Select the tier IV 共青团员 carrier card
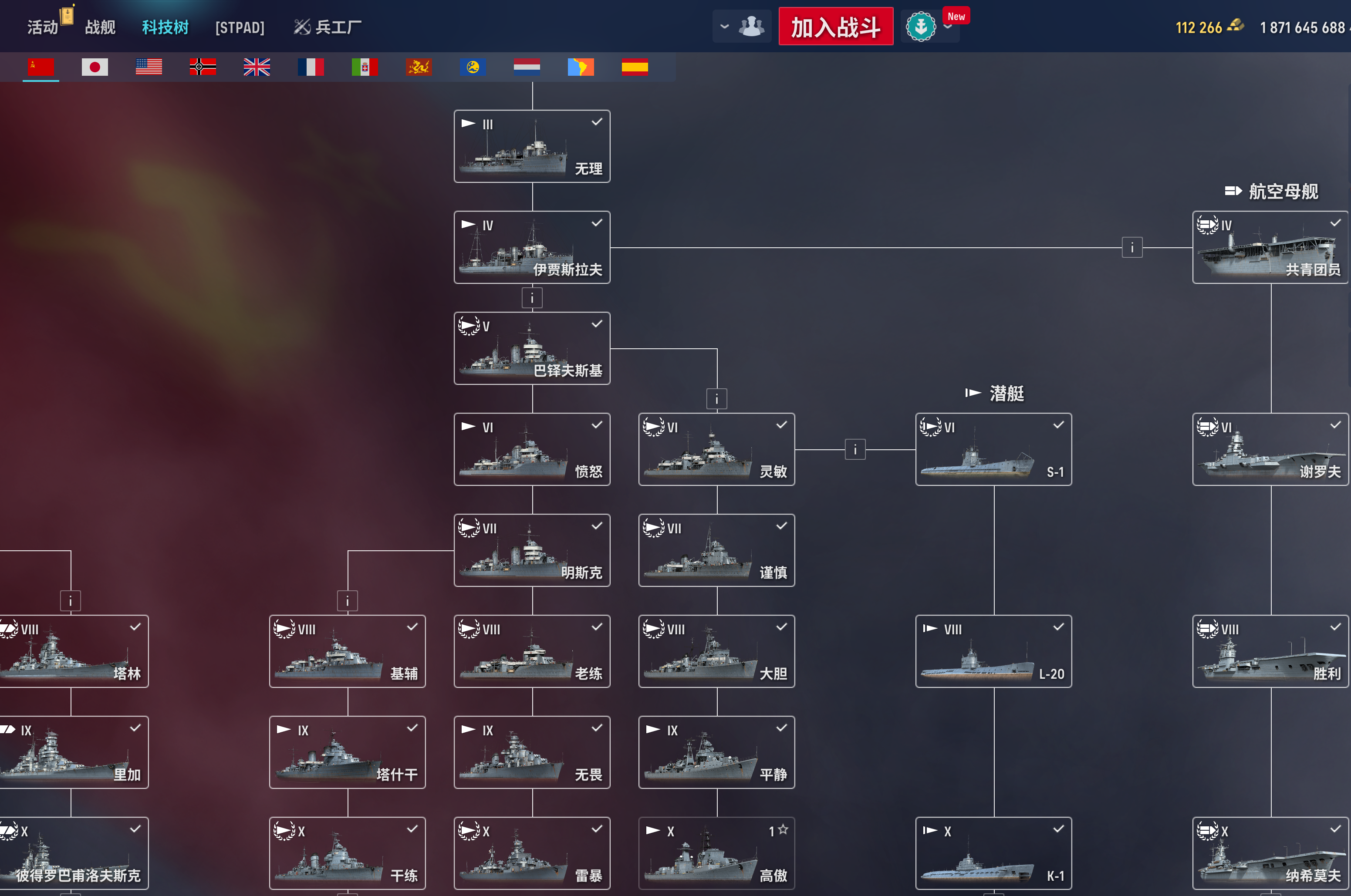 click(x=1270, y=247)
